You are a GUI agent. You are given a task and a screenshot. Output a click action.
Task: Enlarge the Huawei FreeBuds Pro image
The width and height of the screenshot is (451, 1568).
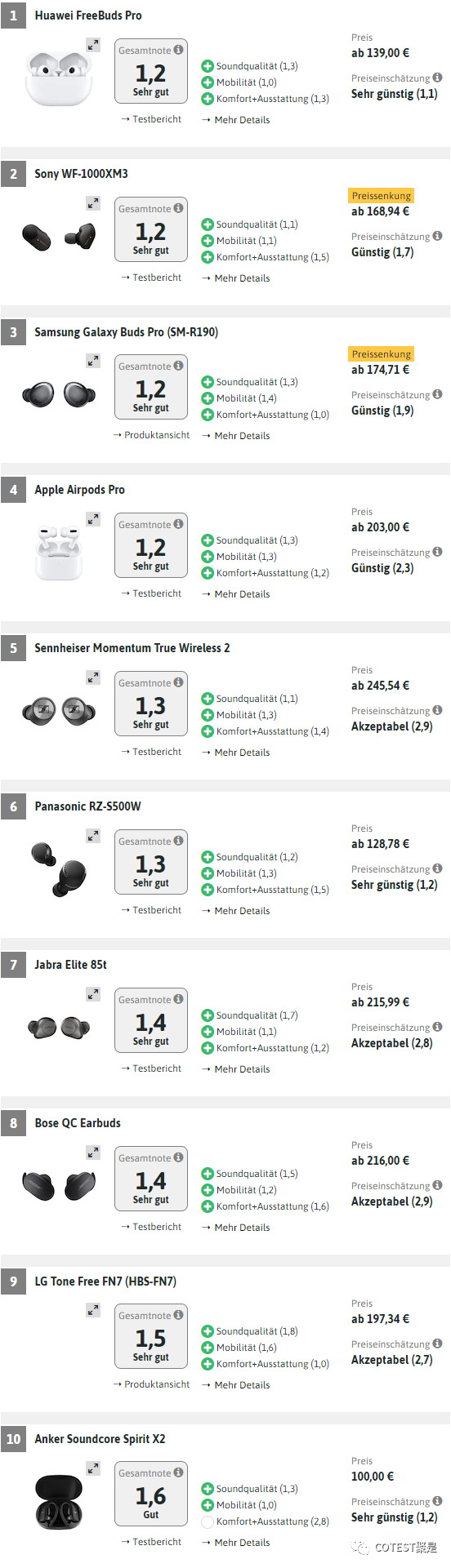click(x=93, y=46)
